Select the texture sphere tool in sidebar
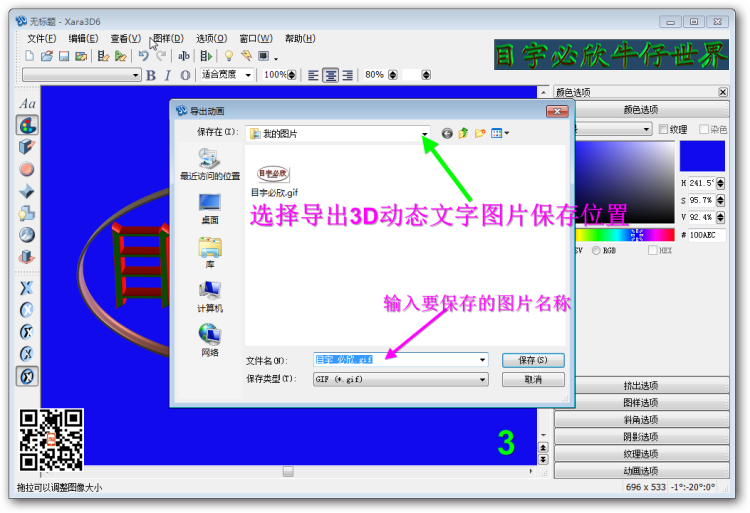The width and height of the screenshot is (750, 513). (27, 235)
